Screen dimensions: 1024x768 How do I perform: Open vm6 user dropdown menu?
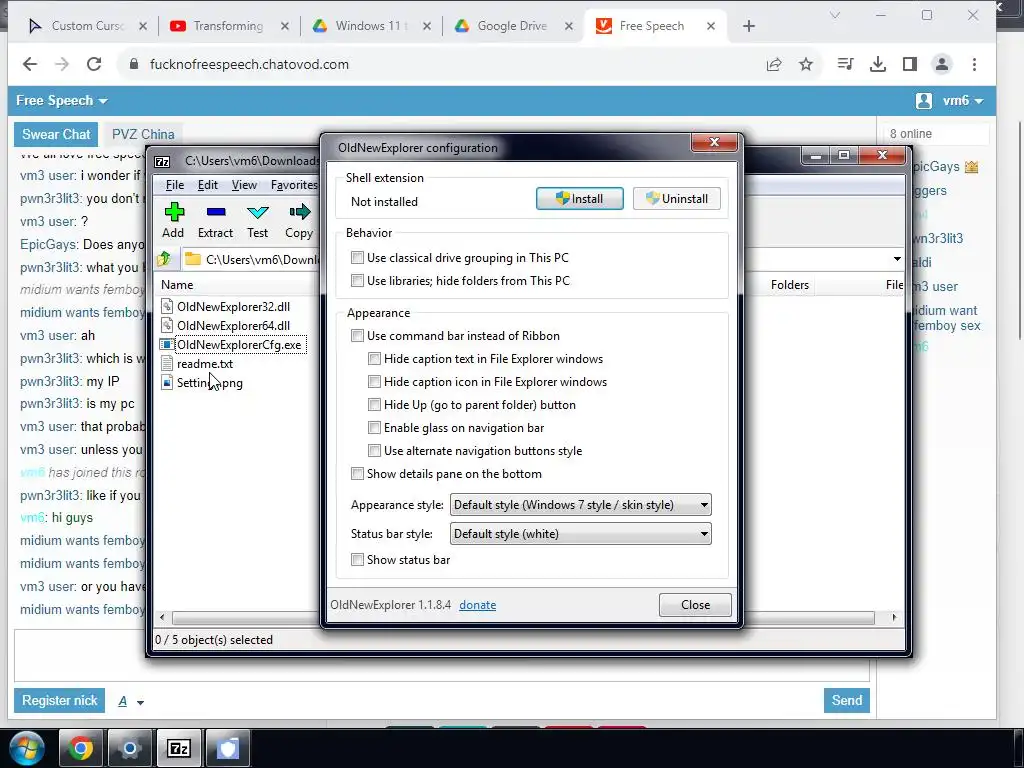(x=963, y=101)
